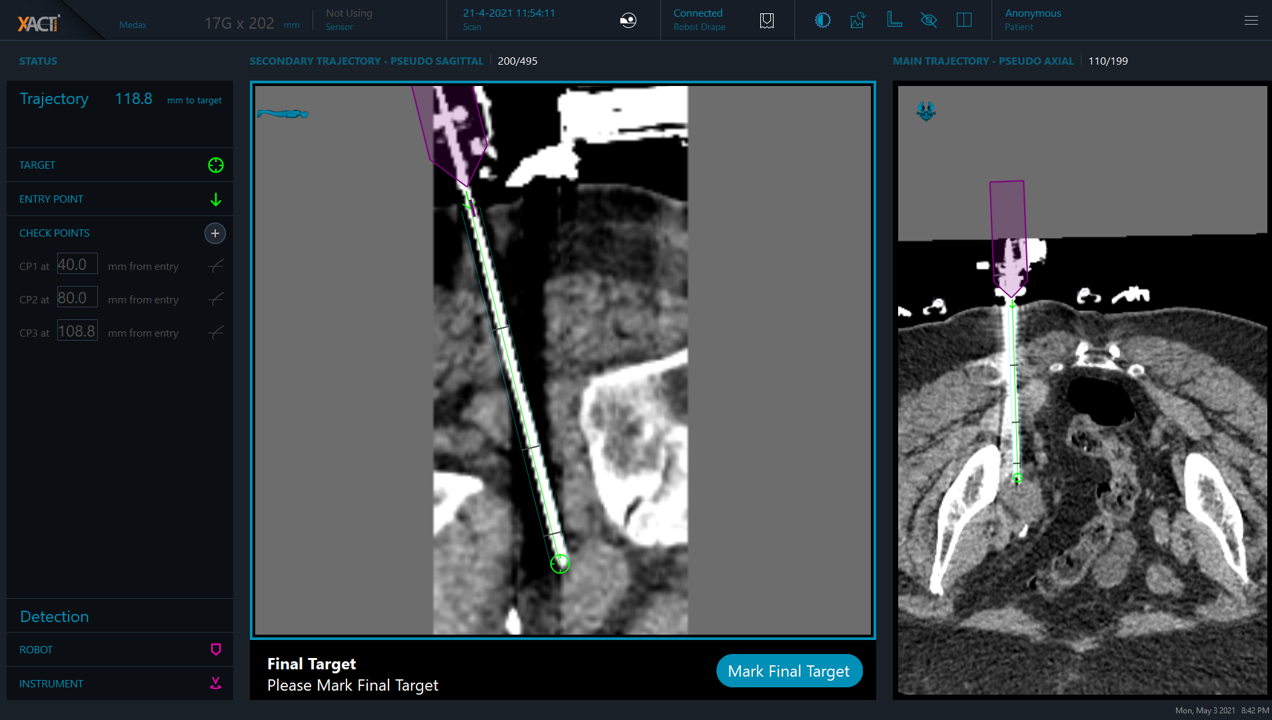
Task: Click the pink Instrument detection icon
Action: click(x=215, y=684)
